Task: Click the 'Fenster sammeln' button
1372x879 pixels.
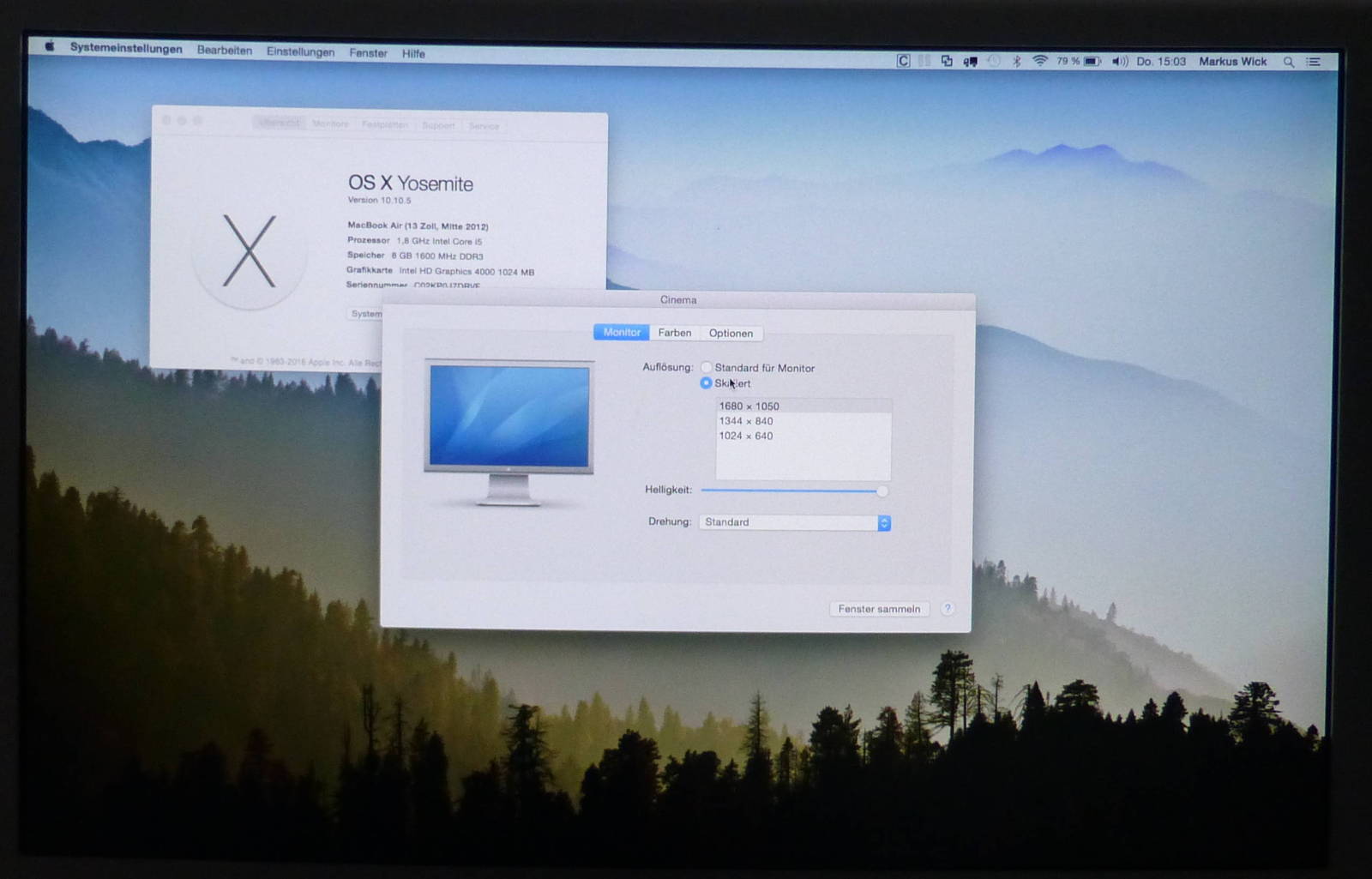Action: pyautogui.click(x=879, y=609)
